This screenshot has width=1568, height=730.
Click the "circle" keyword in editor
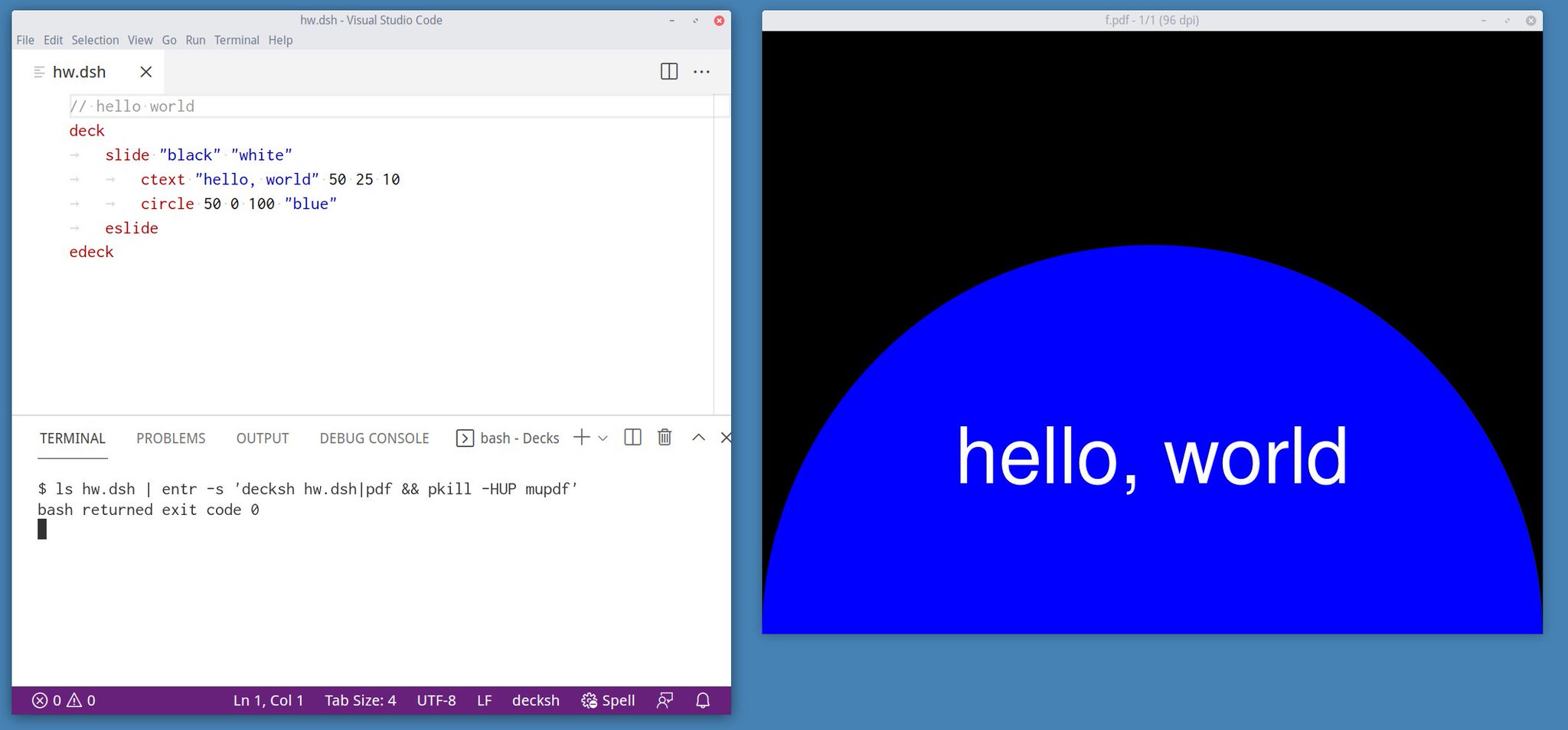point(168,204)
